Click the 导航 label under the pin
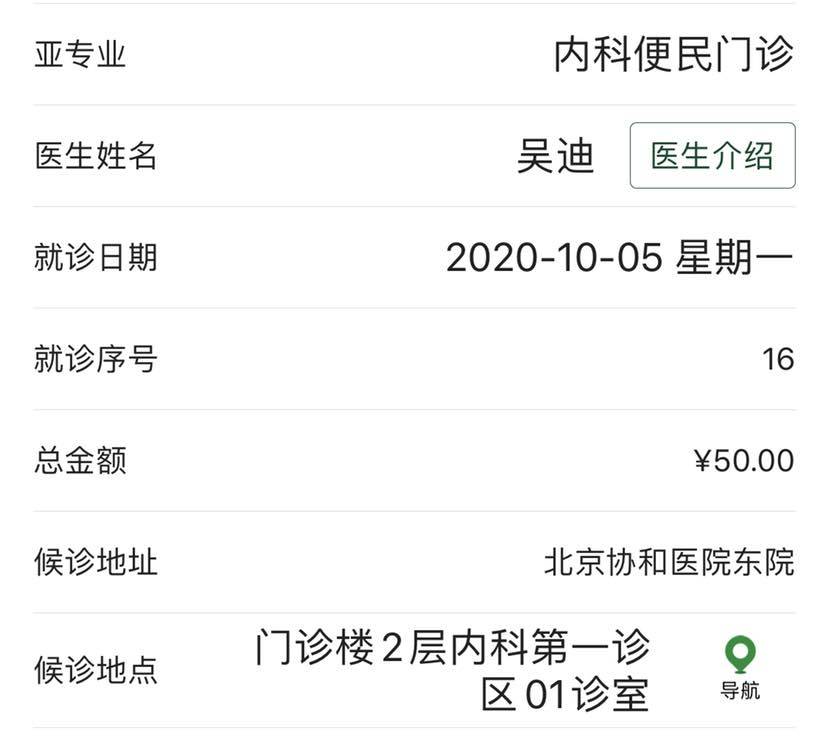 point(740,691)
